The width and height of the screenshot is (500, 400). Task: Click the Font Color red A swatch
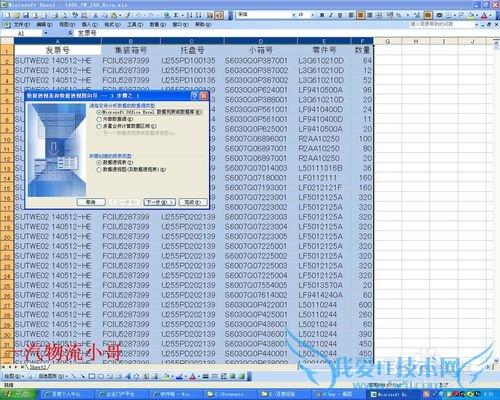tap(484, 15)
